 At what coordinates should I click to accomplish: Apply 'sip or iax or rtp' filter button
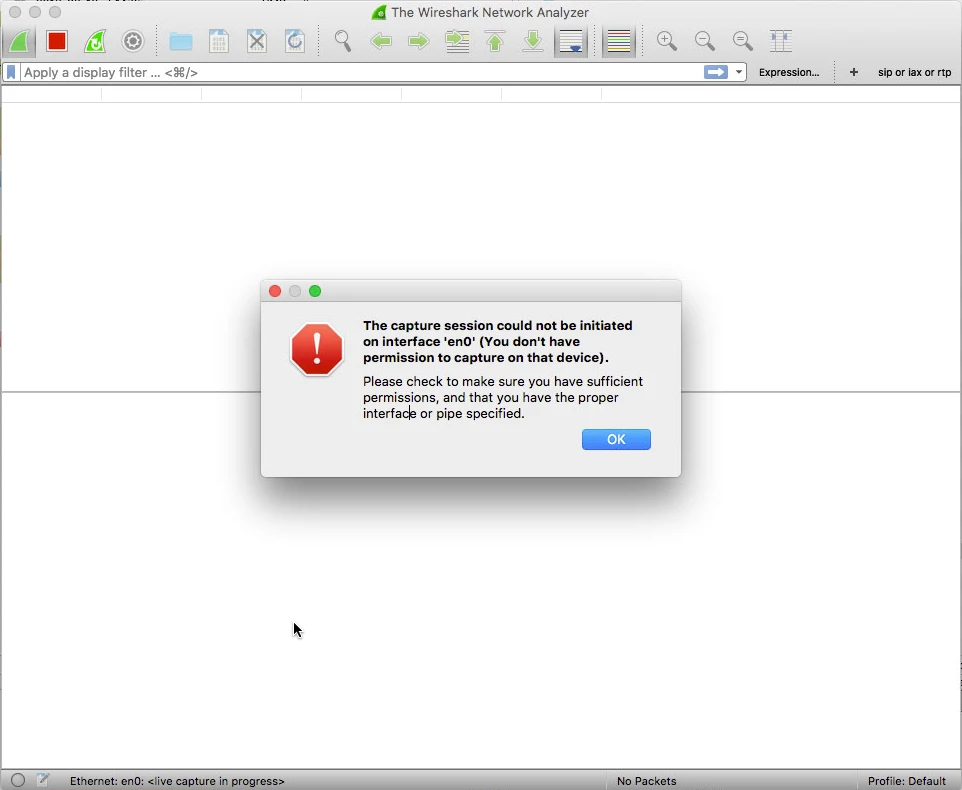pos(914,72)
